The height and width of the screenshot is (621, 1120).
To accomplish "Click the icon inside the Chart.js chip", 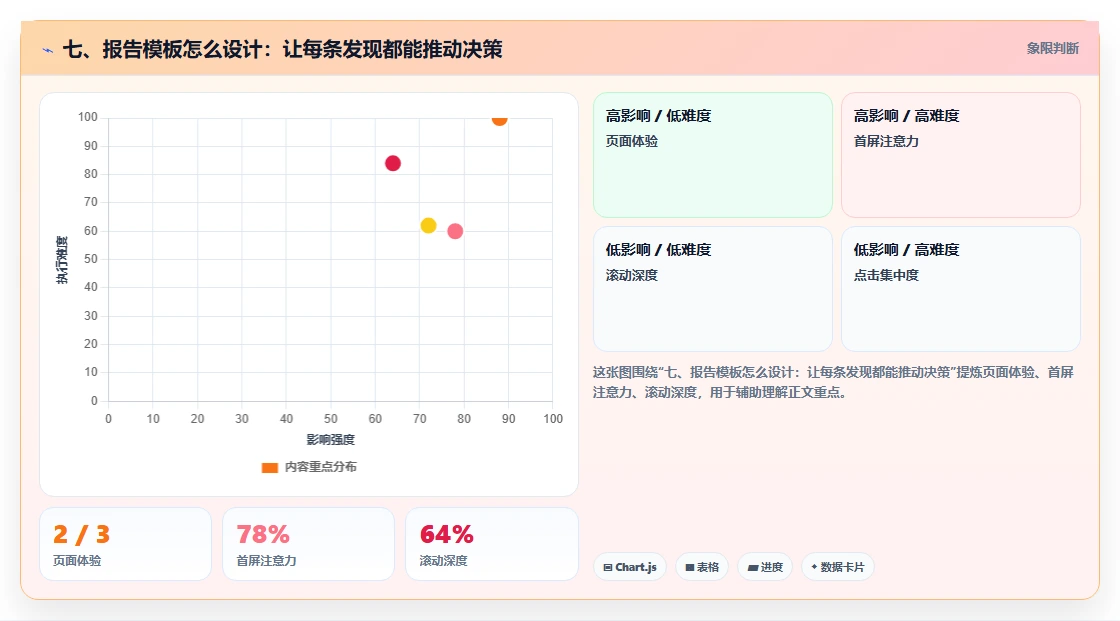I will click(608, 567).
